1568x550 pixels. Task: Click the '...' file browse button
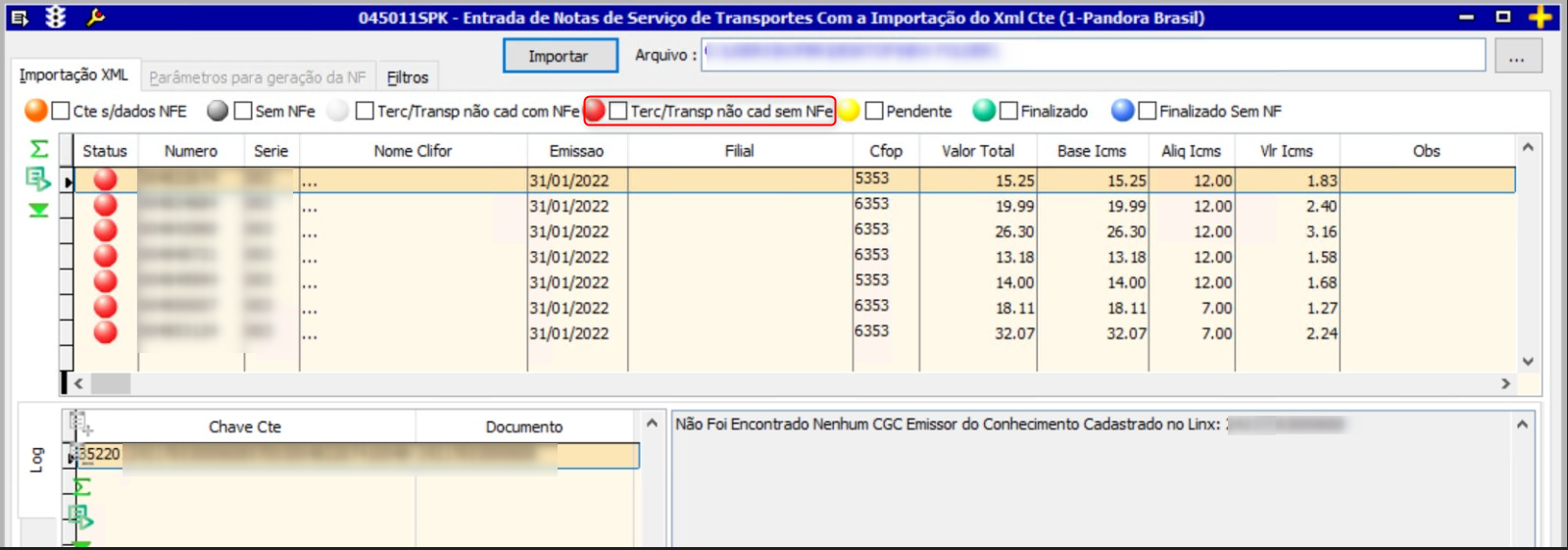1517,56
